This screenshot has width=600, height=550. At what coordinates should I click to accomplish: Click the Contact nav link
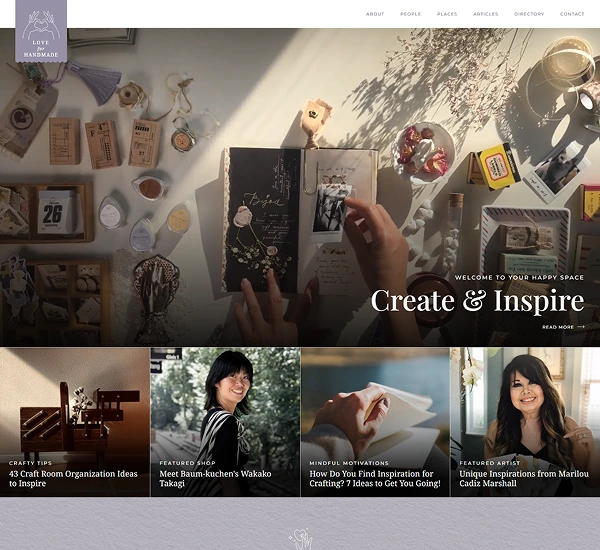pyautogui.click(x=572, y=14)
